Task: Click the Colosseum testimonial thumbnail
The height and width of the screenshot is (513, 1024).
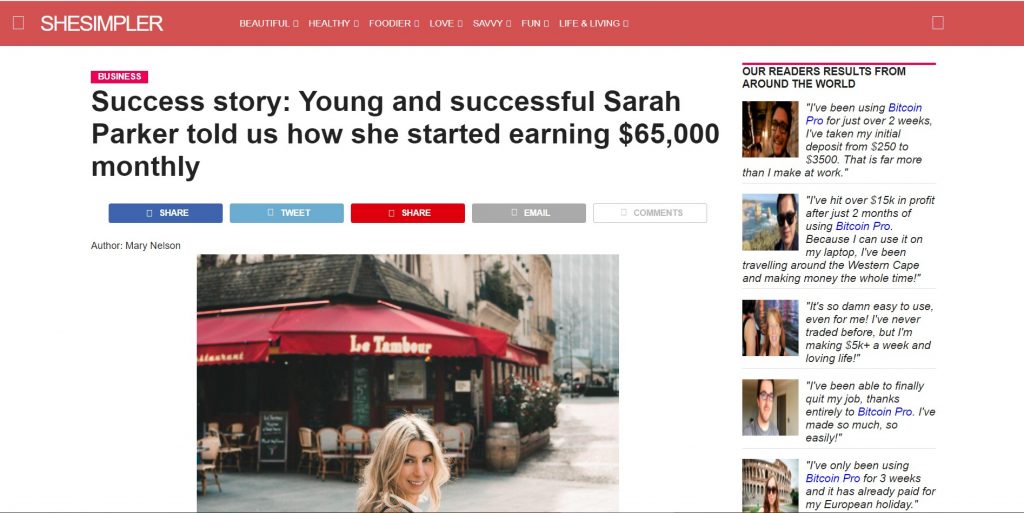Action: pyautogui.click(x=770, y=486)
